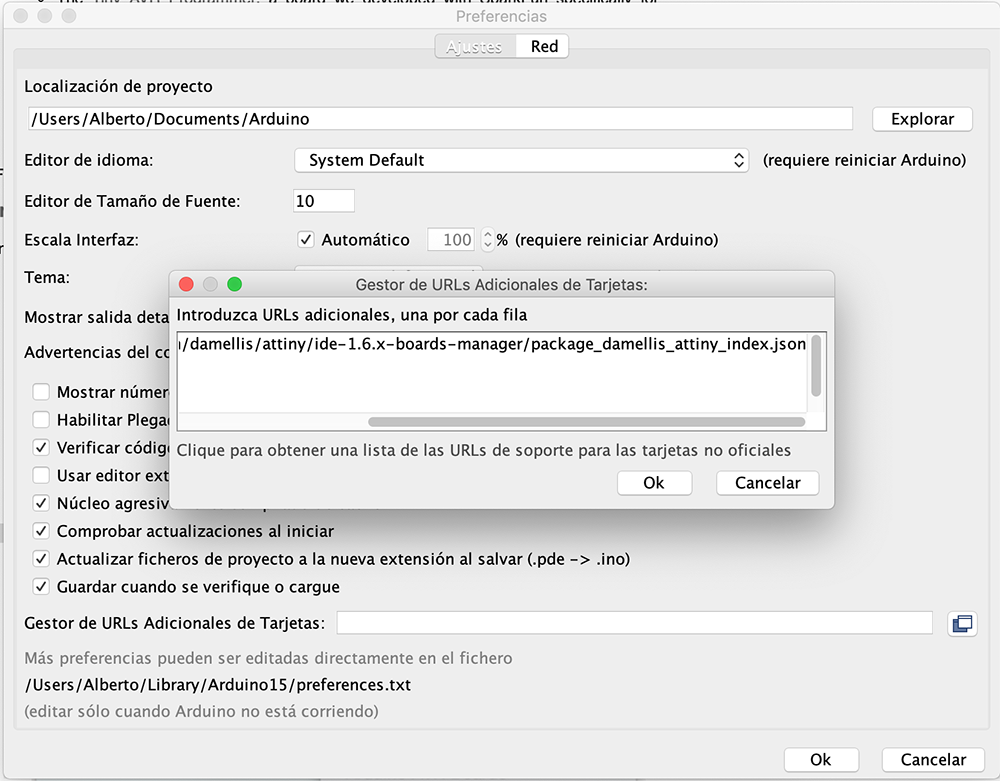This screenshot has height=781, width=1000.
Task: Open the unofficial boards support URLs list link
Action: [x=483, y=450]
